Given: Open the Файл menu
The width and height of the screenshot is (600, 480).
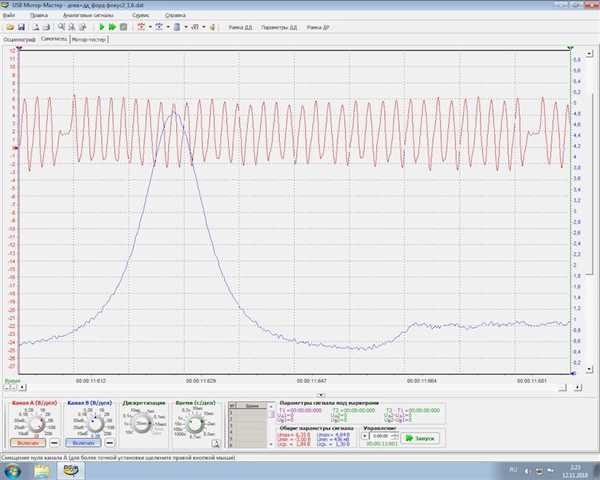Looking at the screenshot, I should (x=9, y=15).
